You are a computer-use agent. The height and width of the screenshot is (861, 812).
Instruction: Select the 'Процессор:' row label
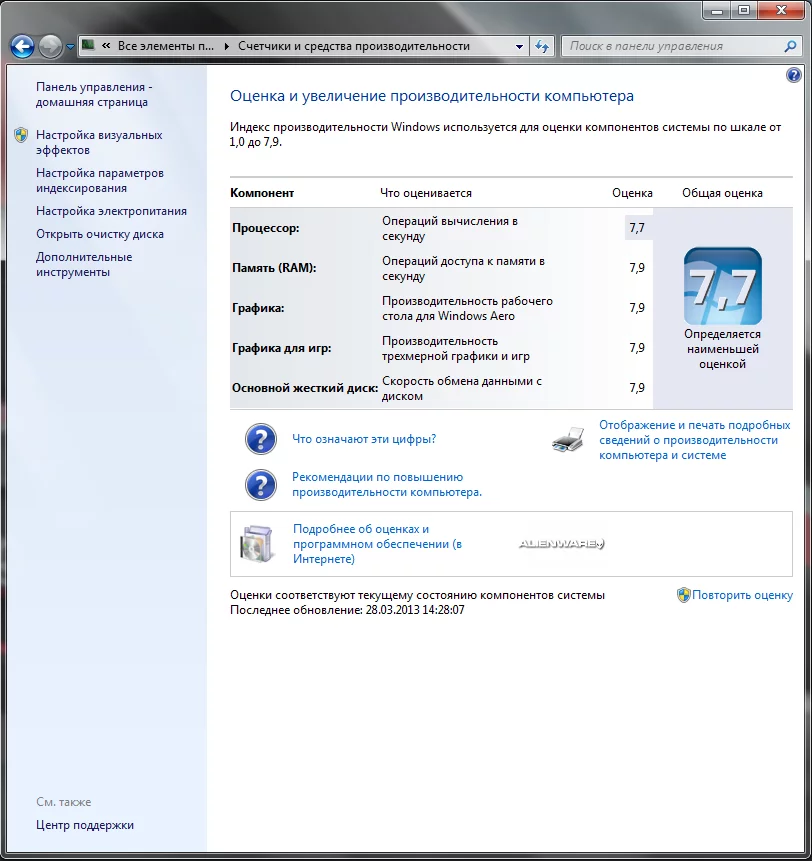266,228
